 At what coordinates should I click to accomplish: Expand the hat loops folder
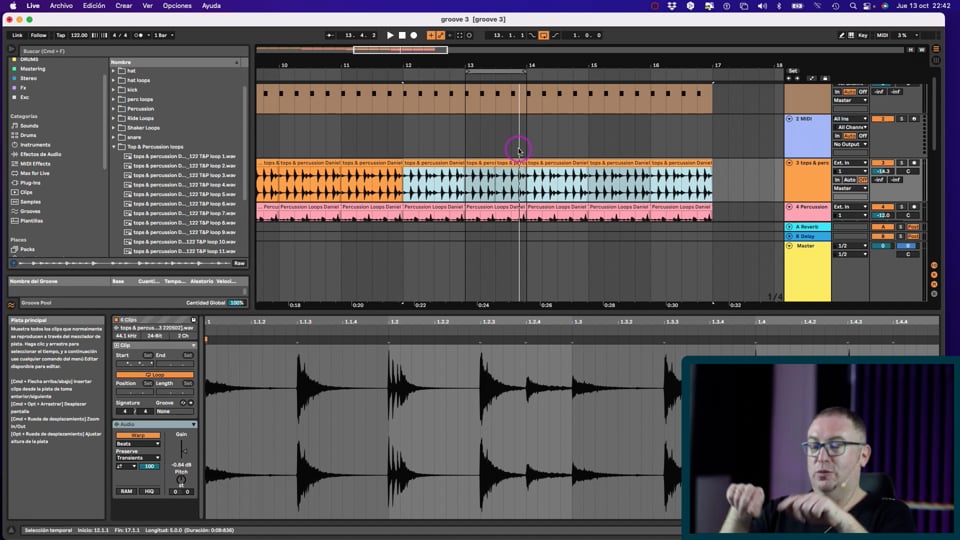pyautogui.click(x=114, y=80)
